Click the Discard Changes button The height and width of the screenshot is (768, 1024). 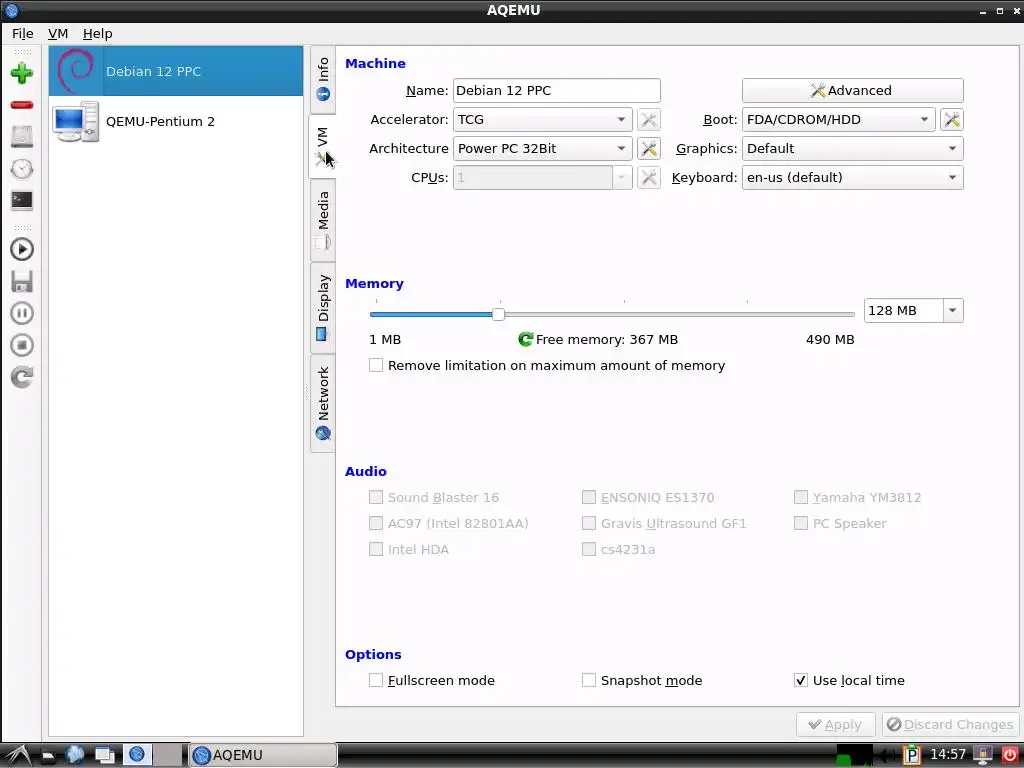pyautogui.click(x=951, y=724)
